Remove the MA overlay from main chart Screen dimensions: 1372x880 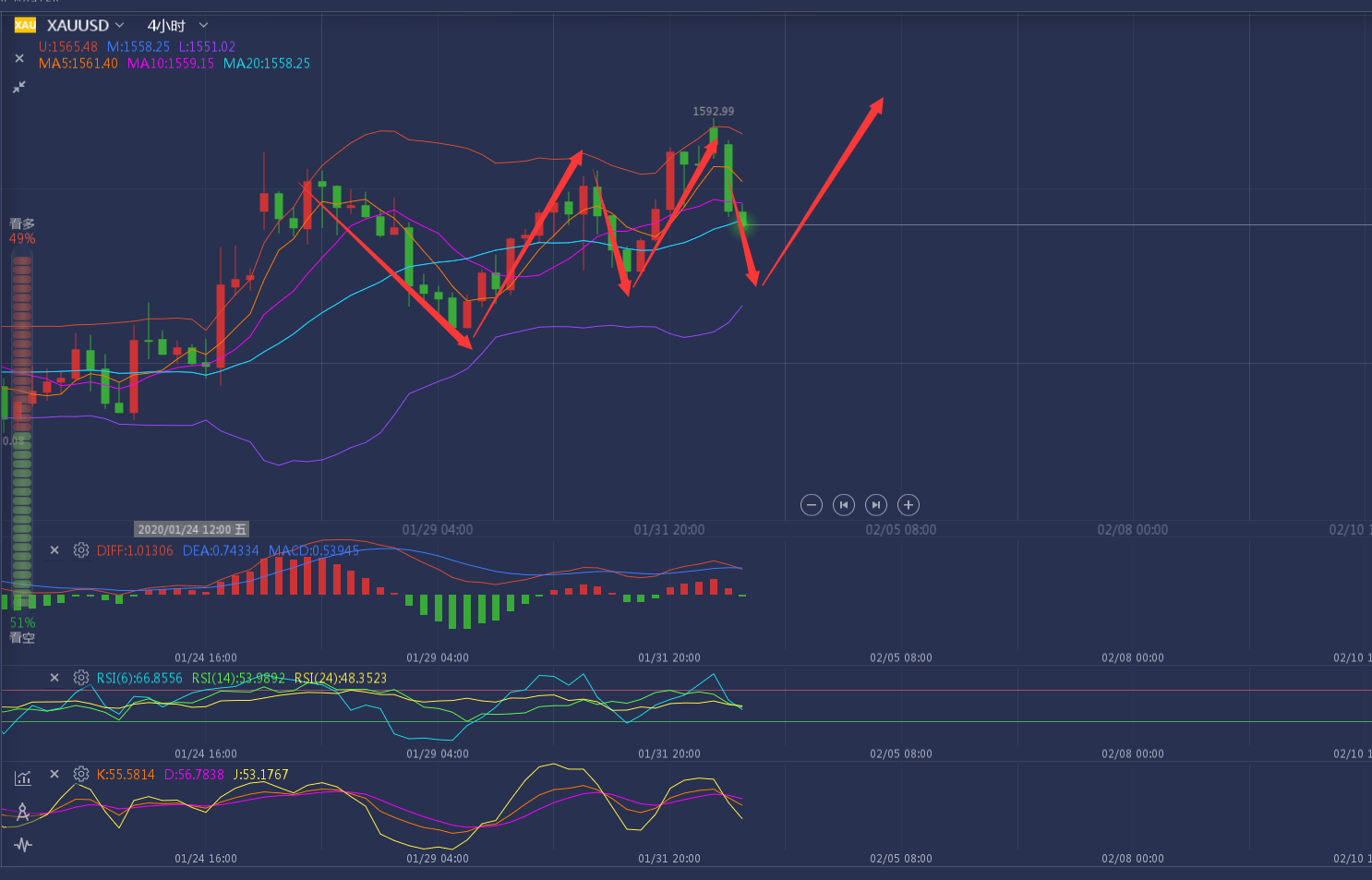point(19,58)
